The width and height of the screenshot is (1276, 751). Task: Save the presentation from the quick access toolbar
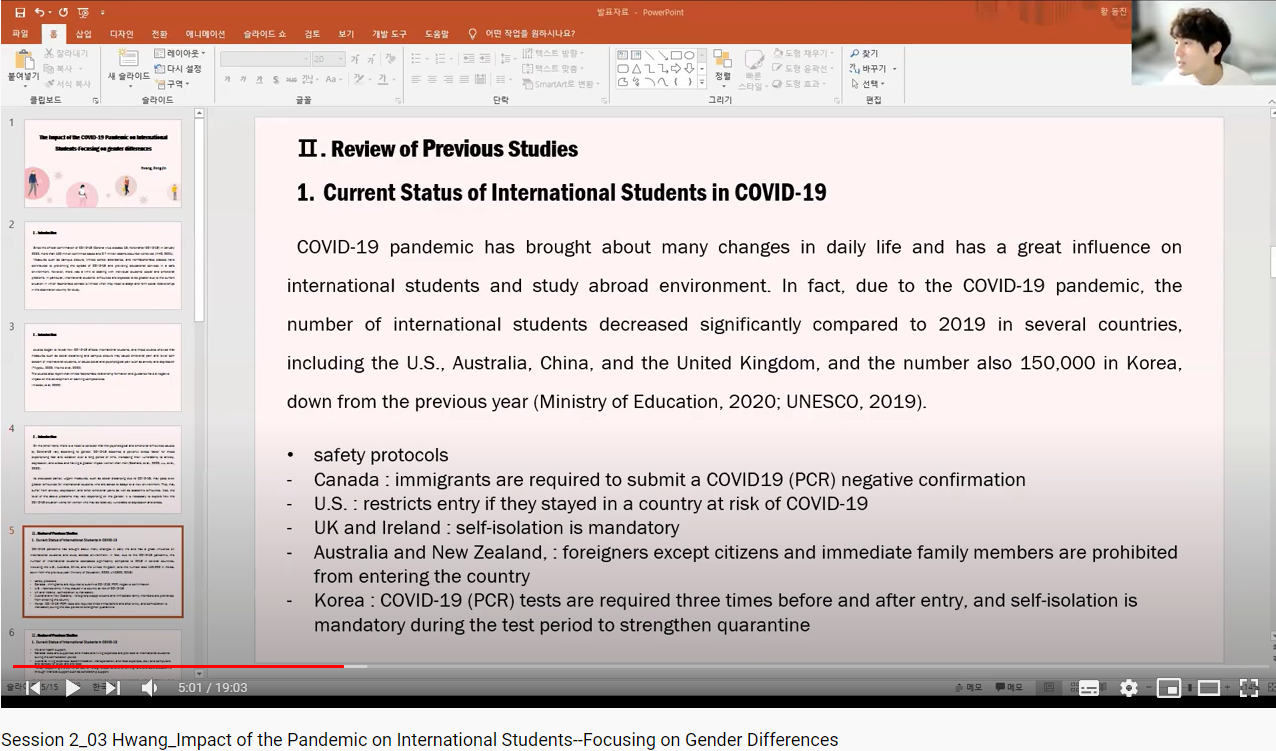point(20,12)
